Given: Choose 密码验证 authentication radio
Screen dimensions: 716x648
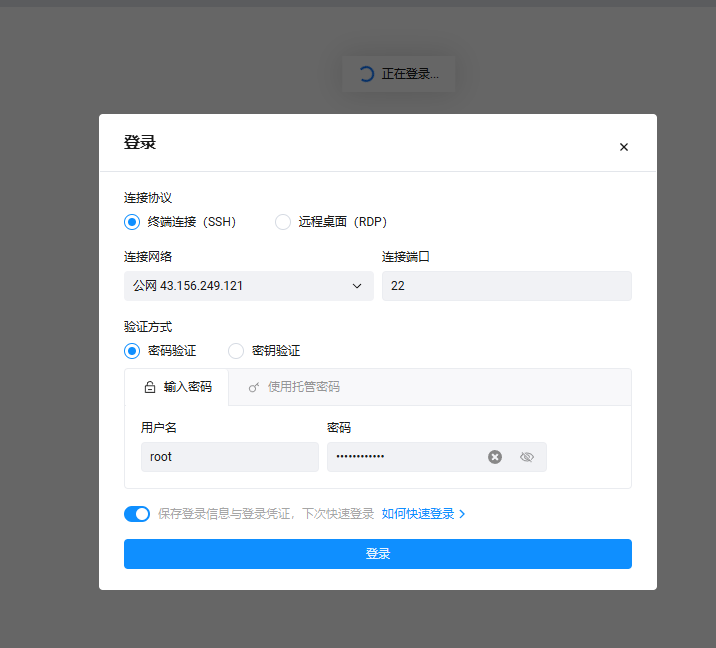Looking at the screenshot, I should [132, 351].
